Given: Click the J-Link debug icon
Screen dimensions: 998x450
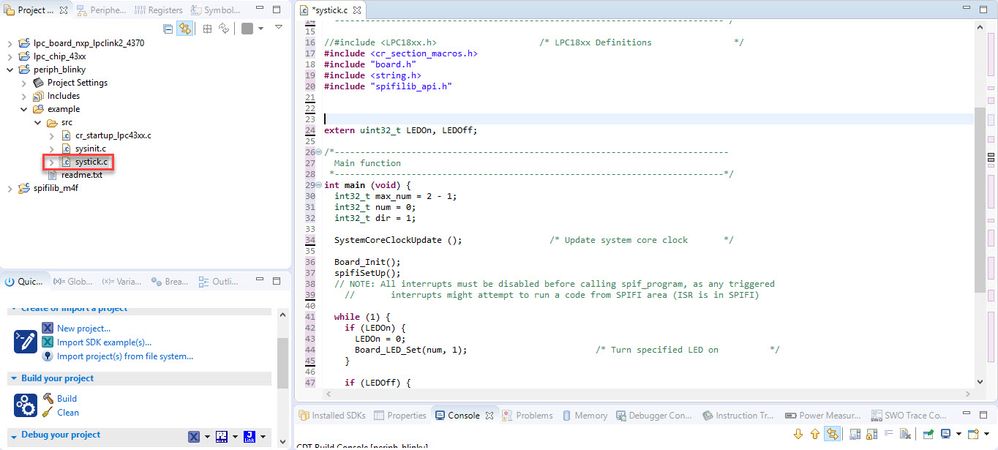Looking at the screenshot, I should point(250,437).
